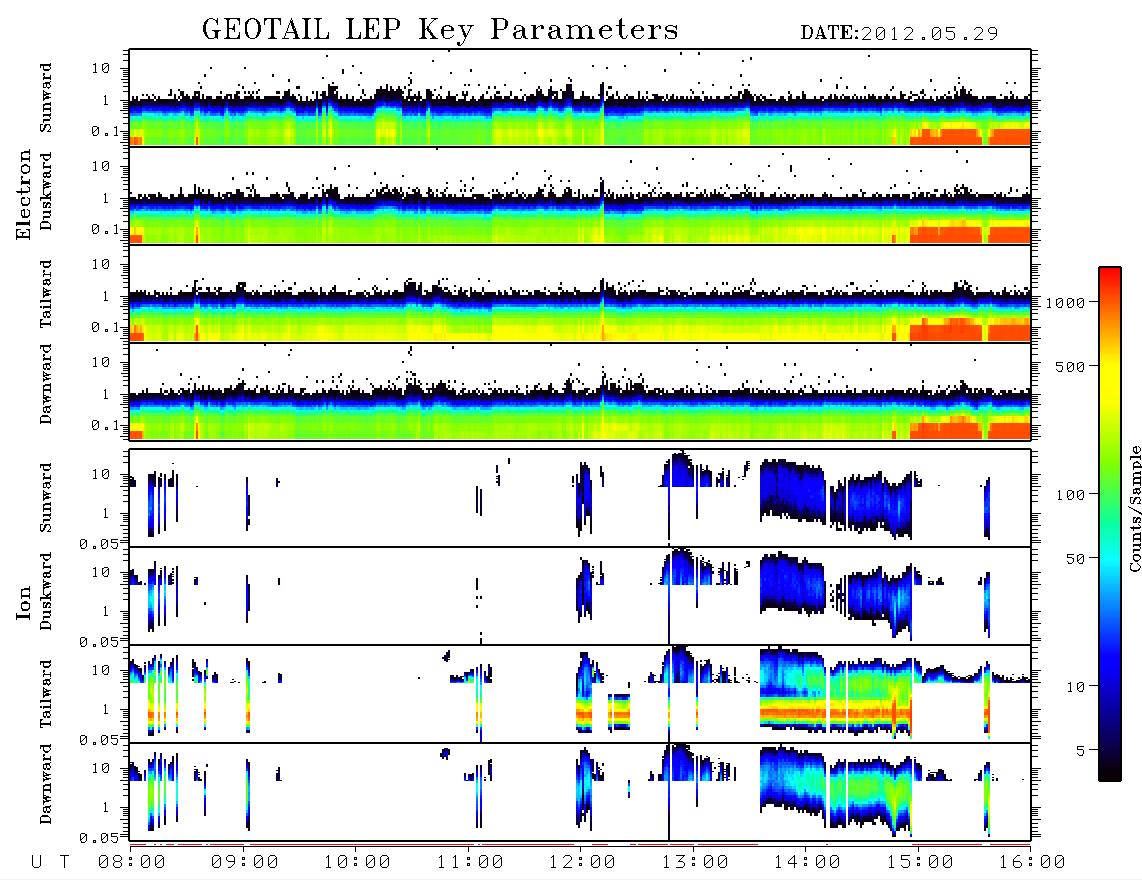The width and height of the screenshot is (1142, 880).
Task: Click the Ion Sunward spectrogram panel
Action: click(580, 498)
